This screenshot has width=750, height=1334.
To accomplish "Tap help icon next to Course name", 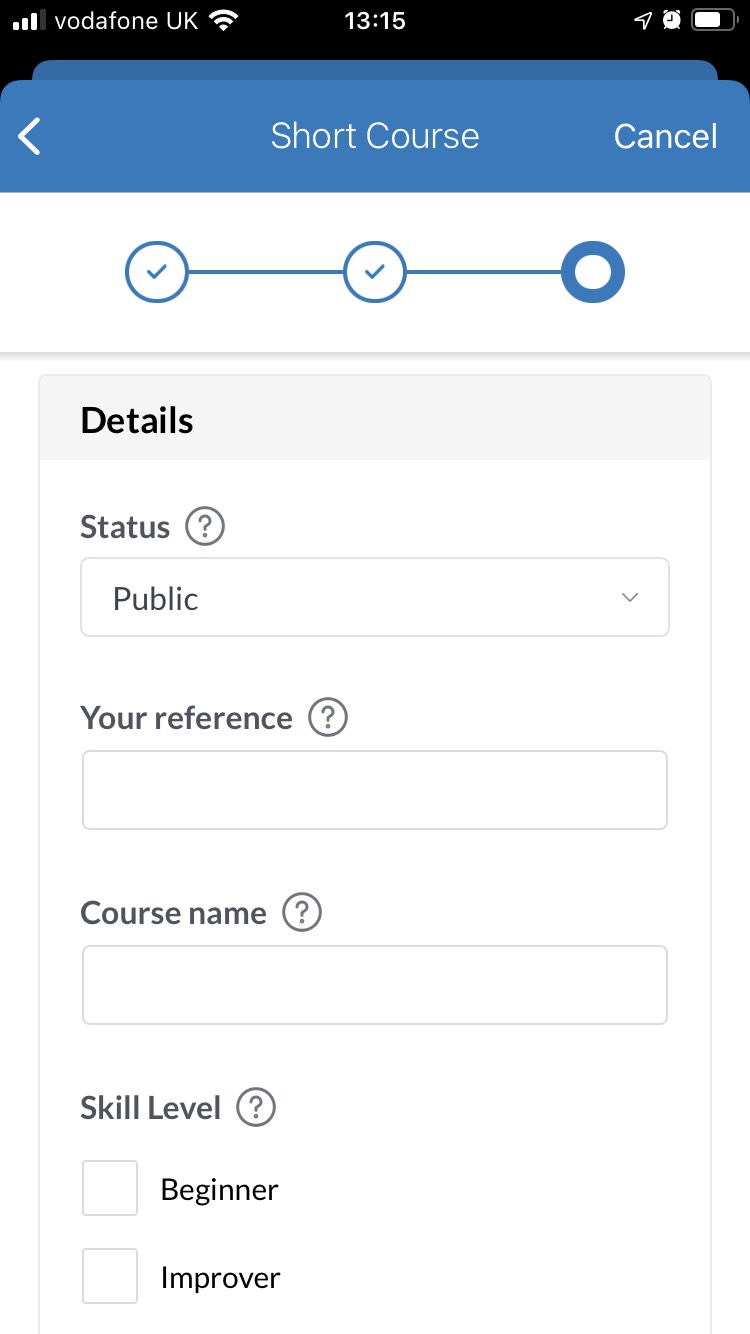I will [x=302, y=913].
